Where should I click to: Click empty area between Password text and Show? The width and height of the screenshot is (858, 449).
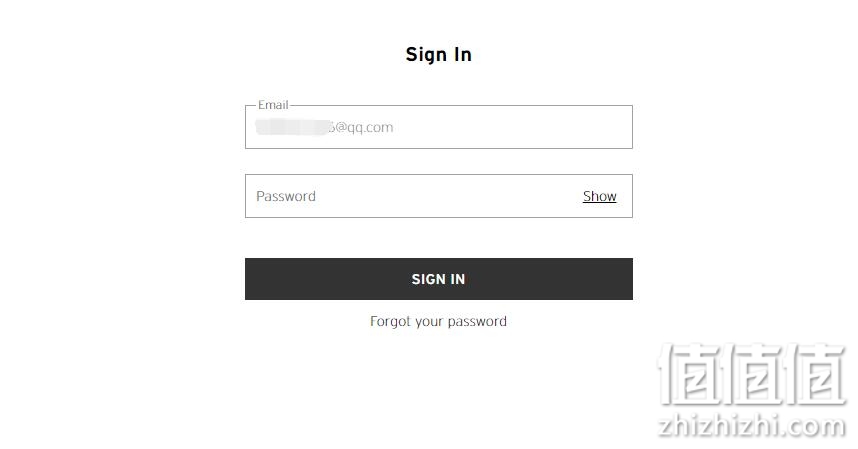click(x=449, y=196)
